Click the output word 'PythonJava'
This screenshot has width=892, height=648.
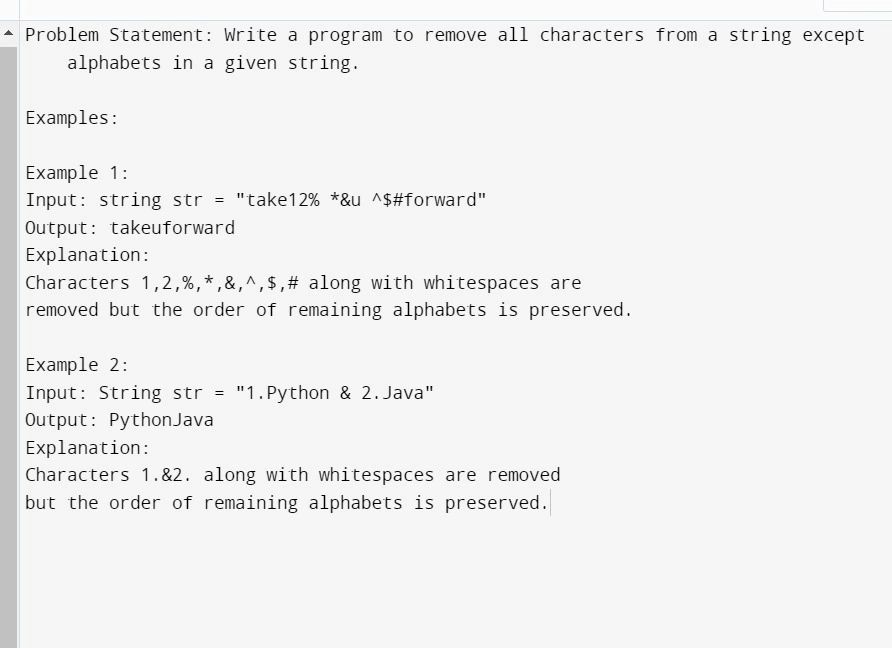pyautogui.click(x=161, y=420)
